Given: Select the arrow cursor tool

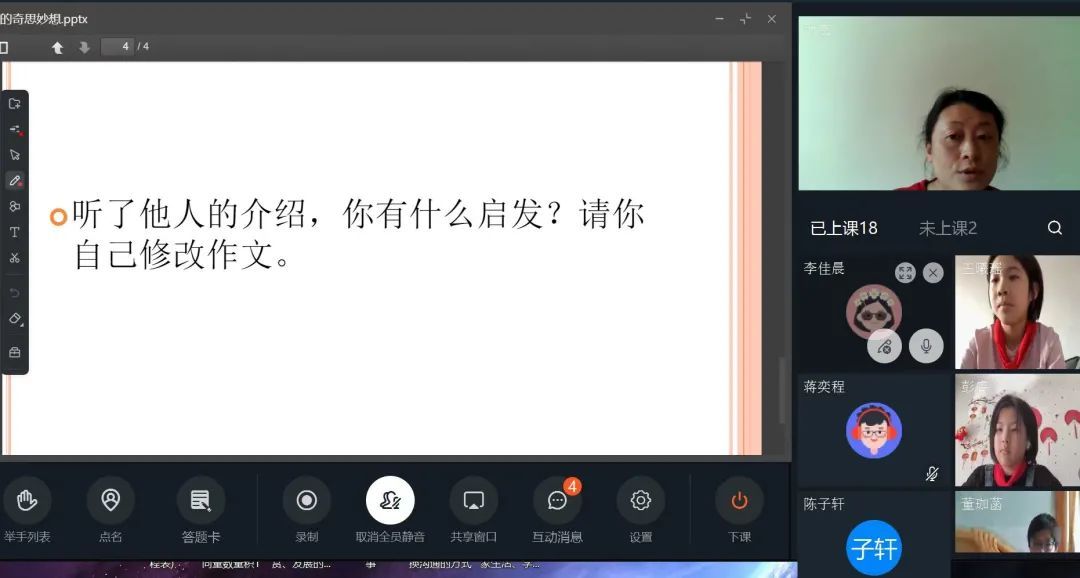Looking at the screenshot, I should (x=14, y=155).
